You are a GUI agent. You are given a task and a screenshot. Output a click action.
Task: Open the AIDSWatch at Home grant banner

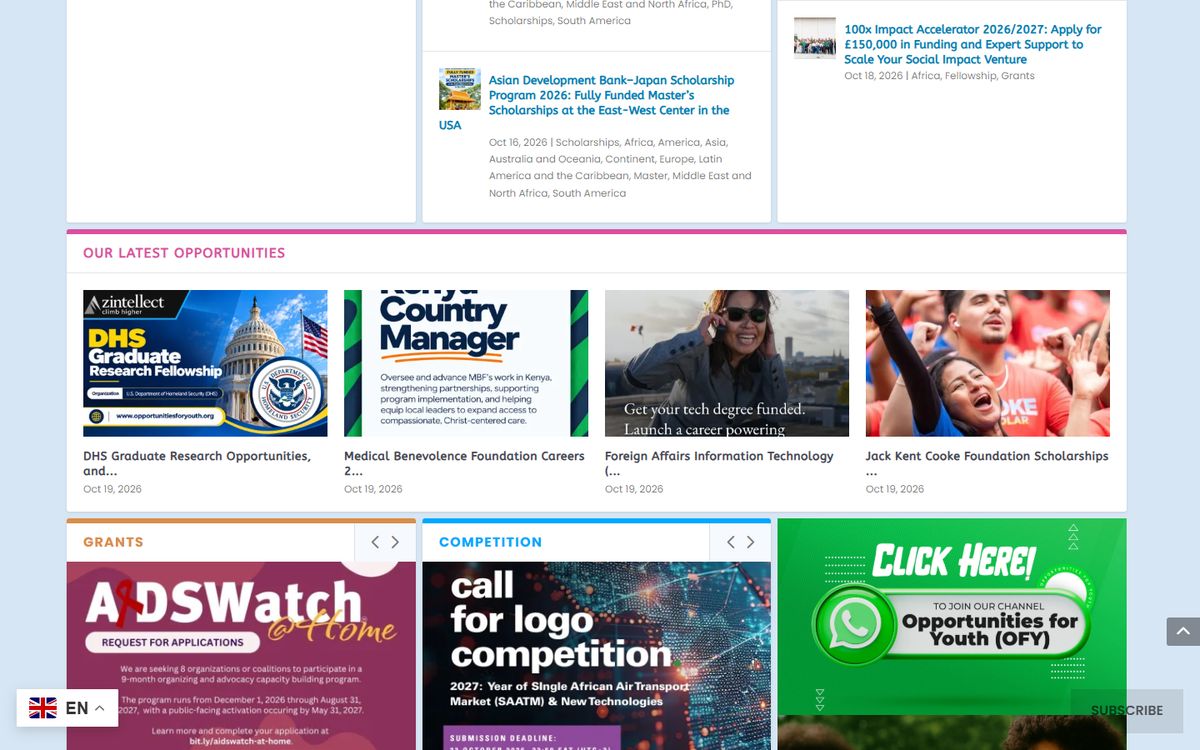[241, 656]
